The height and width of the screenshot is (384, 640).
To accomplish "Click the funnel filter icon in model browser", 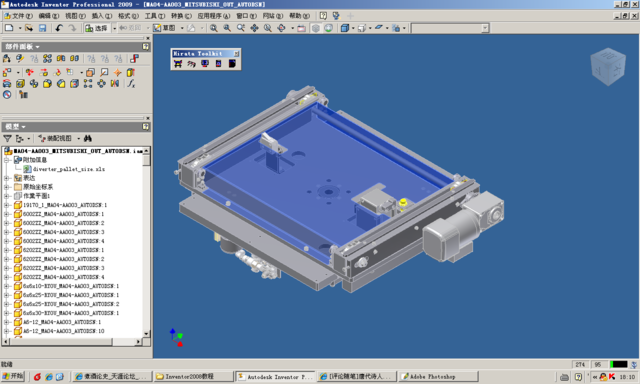I will [7, 139].
